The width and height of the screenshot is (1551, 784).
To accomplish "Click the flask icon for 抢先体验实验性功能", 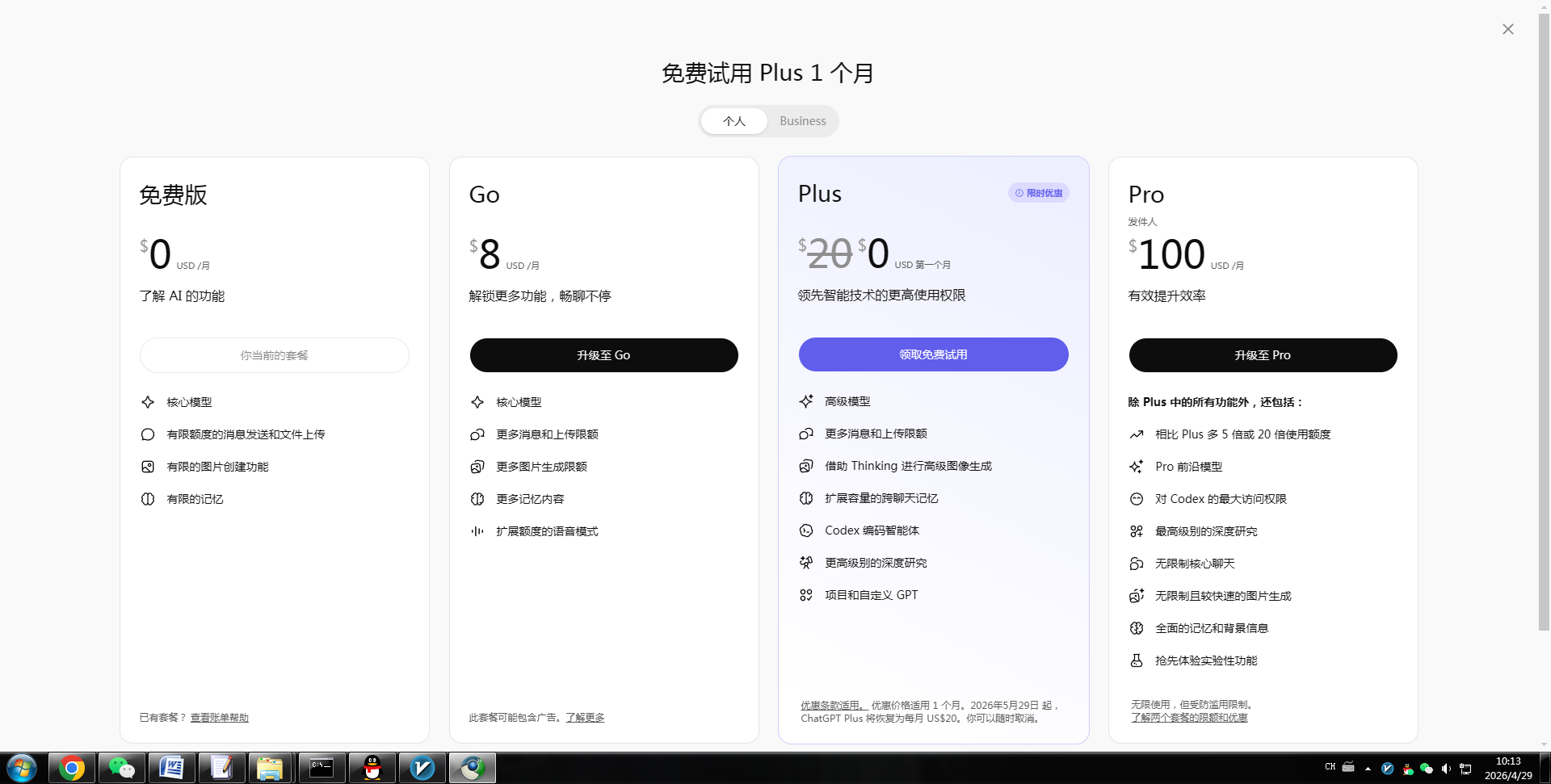I will tap(1137, 660).
